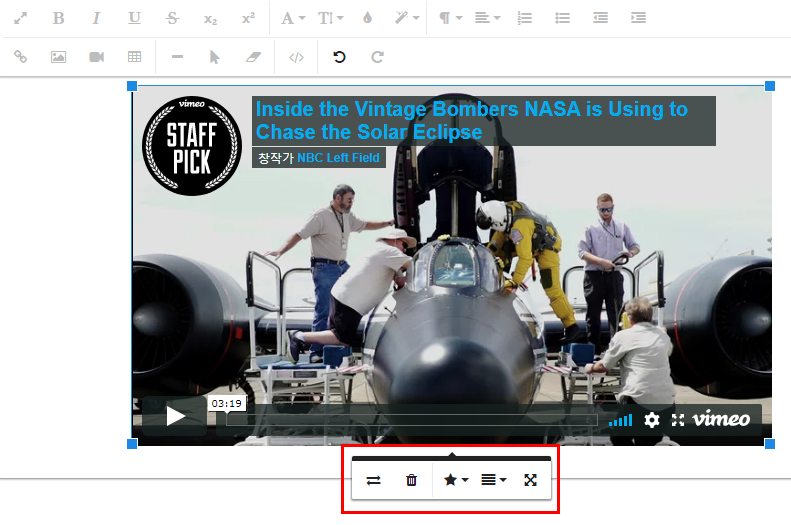Click the video size icon in popup
791x525 pixels.
(x=531, y=480)
